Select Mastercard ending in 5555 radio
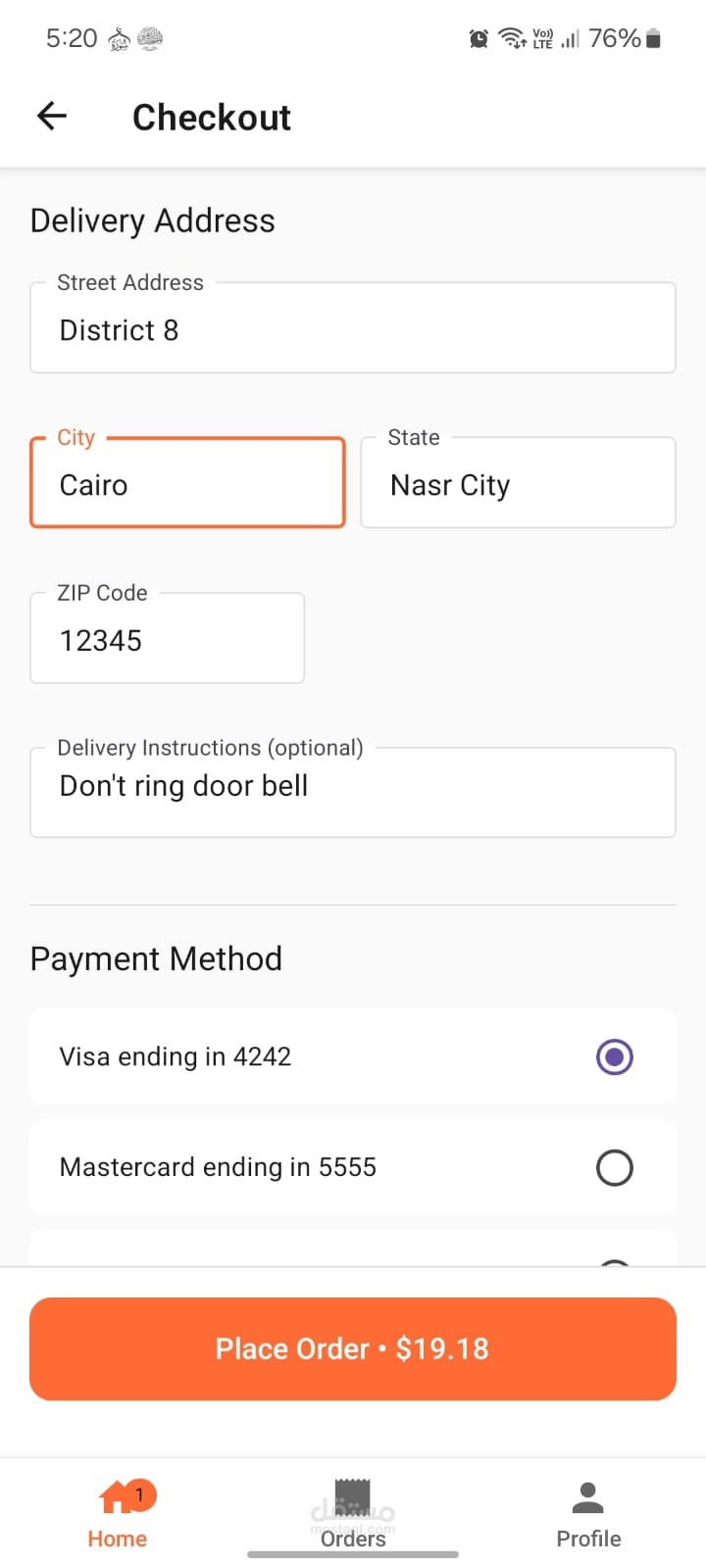Image resolution: width=706 pixels, height=1568 pixels. (x=615, y=1167)
